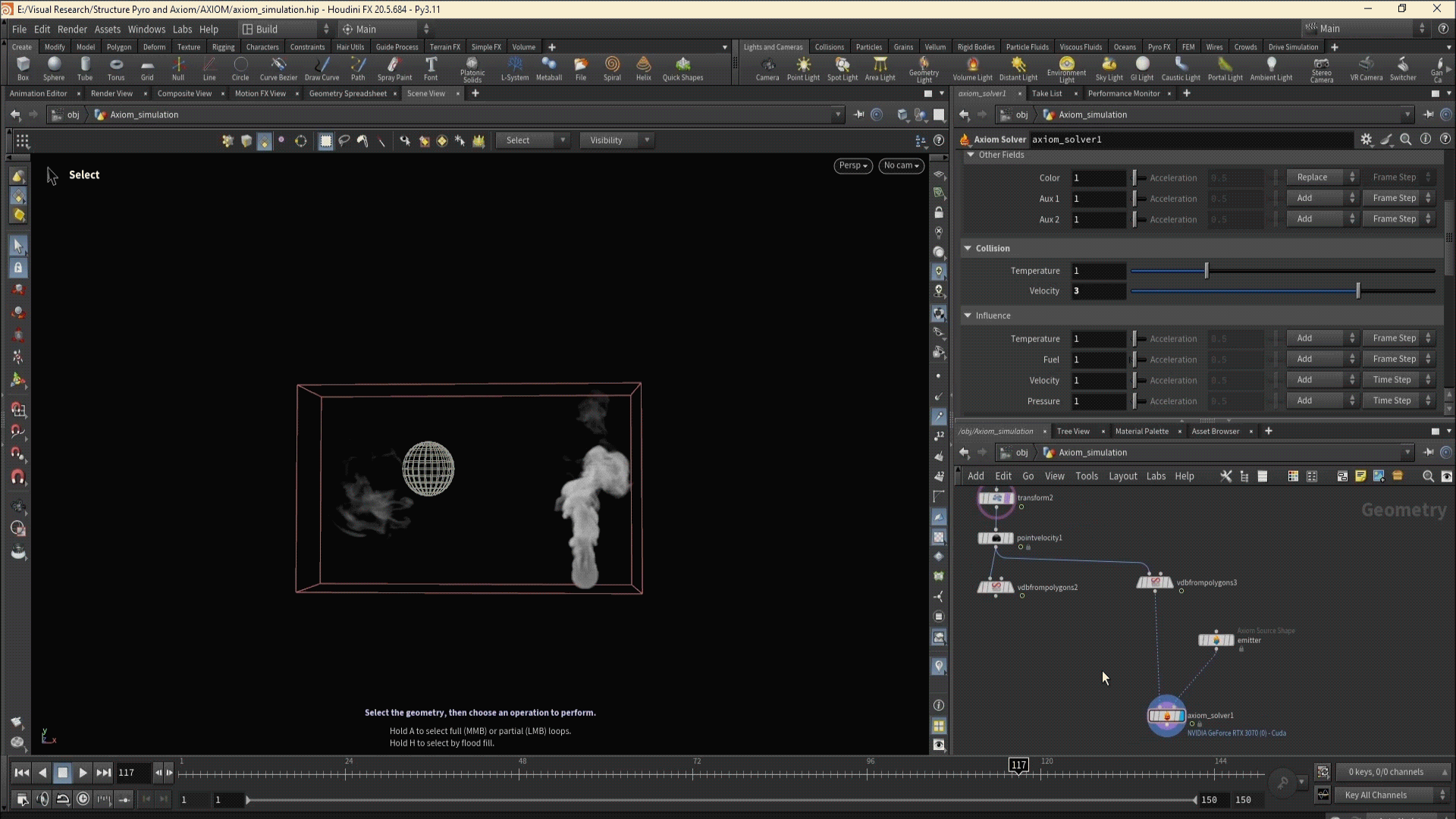The image size is (1456, 819).
Task: Open the Persp camera dropdown
Action: pyautogui.click(x=853, y=165)
